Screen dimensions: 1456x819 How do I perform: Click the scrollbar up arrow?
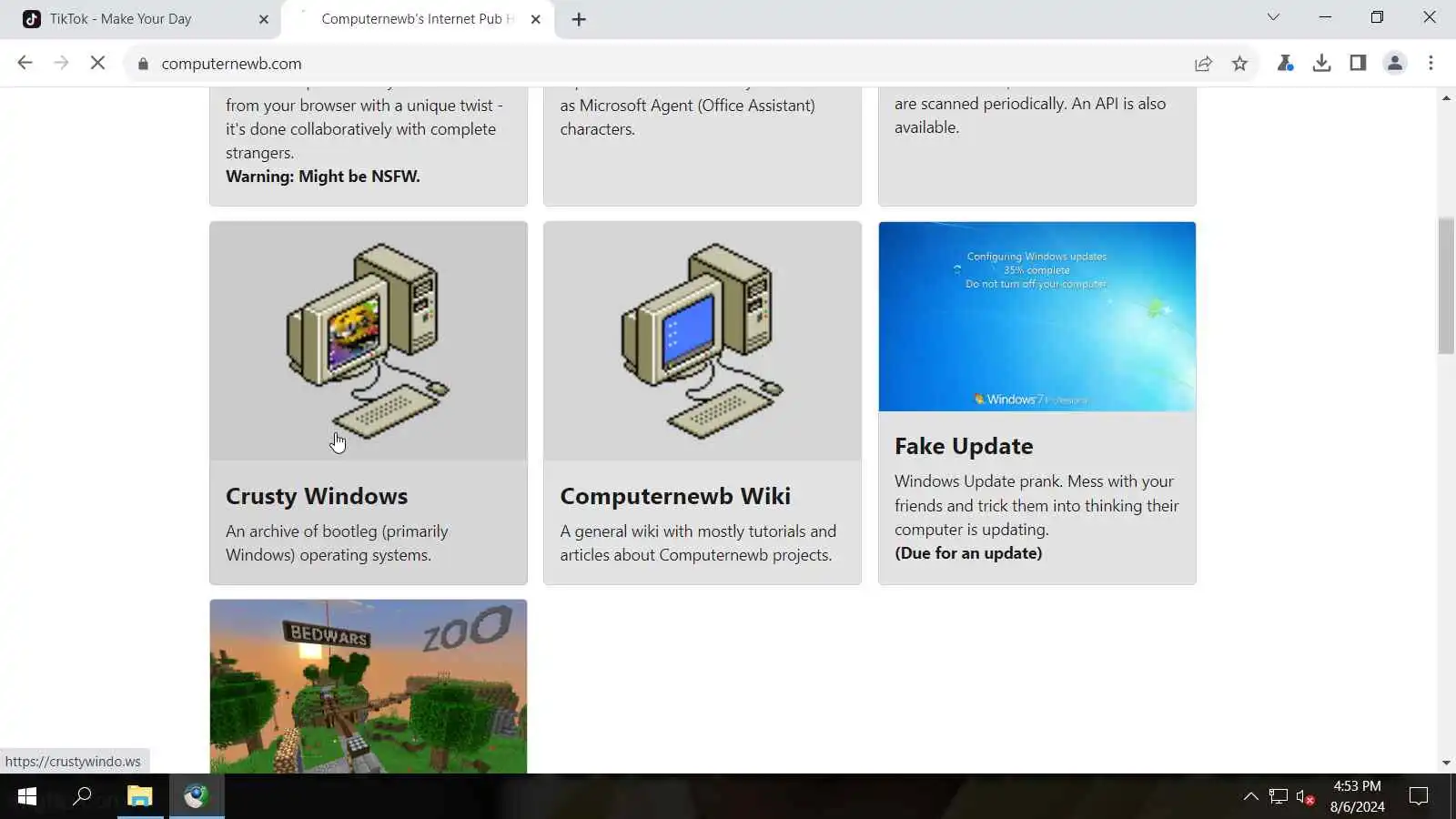[1446, 97]
